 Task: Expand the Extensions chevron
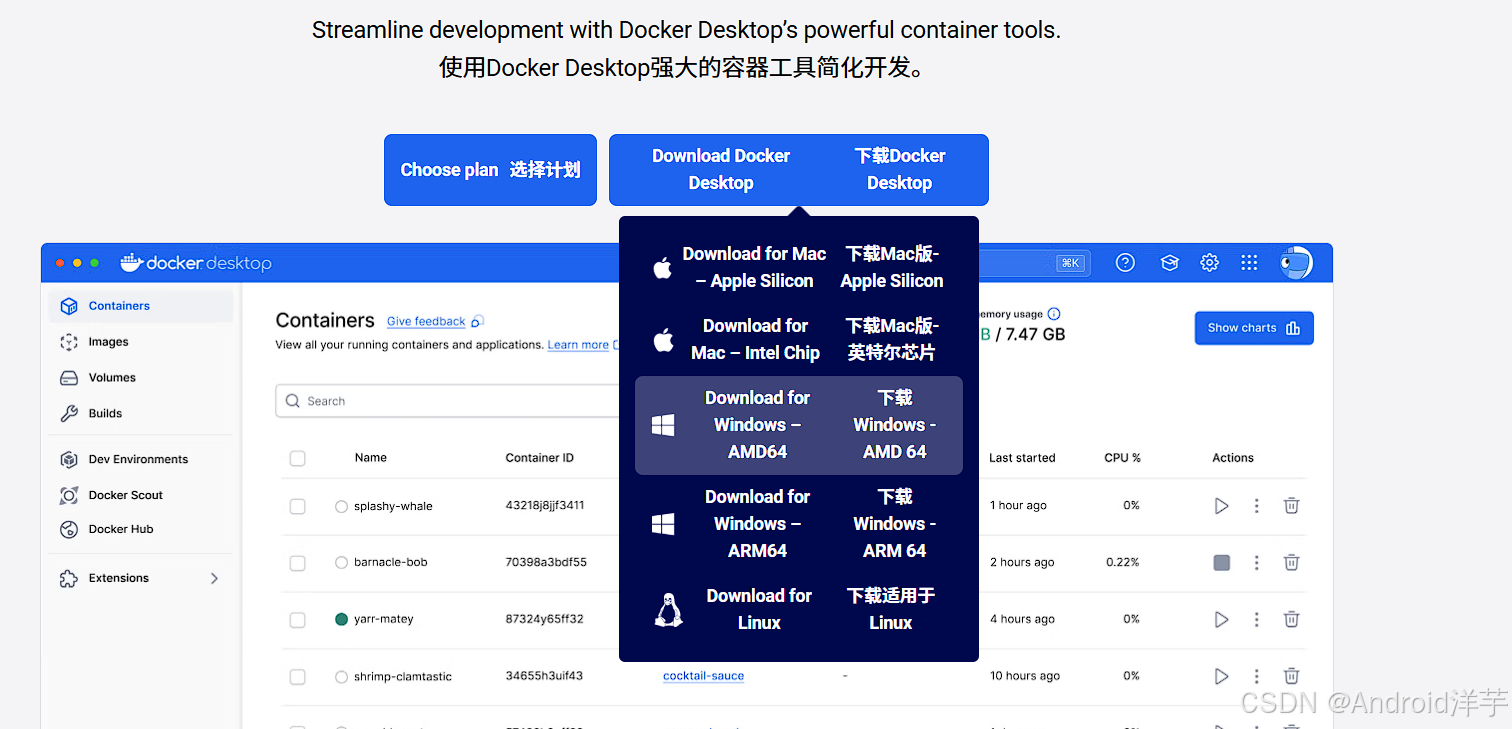click(214, 578)
